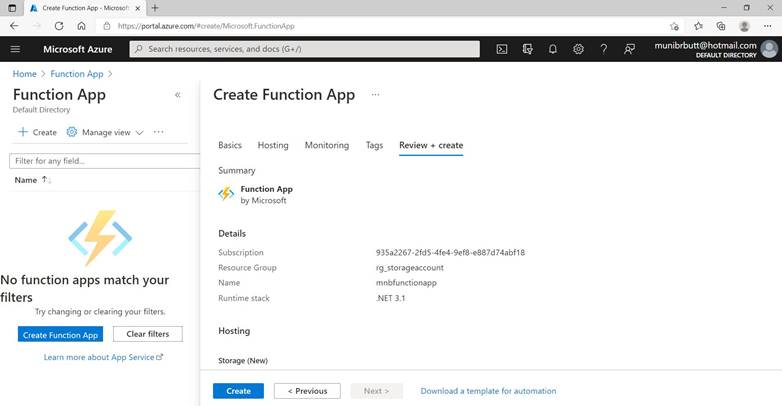The width and height of the screenshot is (782, 406).
Task: Click the munibrbutt@hotmail.com account label
Action: (x=705, y=45)
